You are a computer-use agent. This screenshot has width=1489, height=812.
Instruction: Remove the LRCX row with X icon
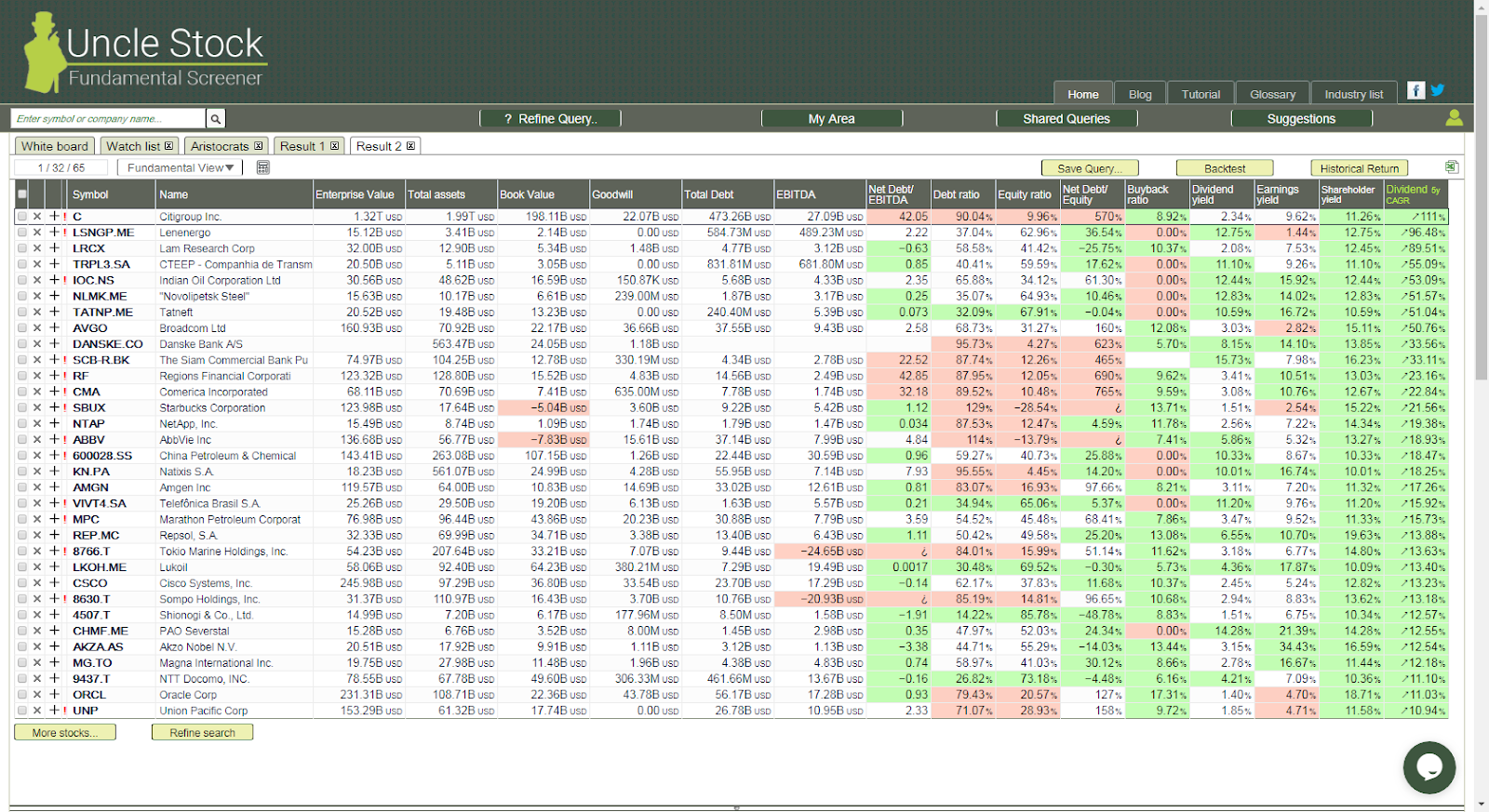point(37,248)
